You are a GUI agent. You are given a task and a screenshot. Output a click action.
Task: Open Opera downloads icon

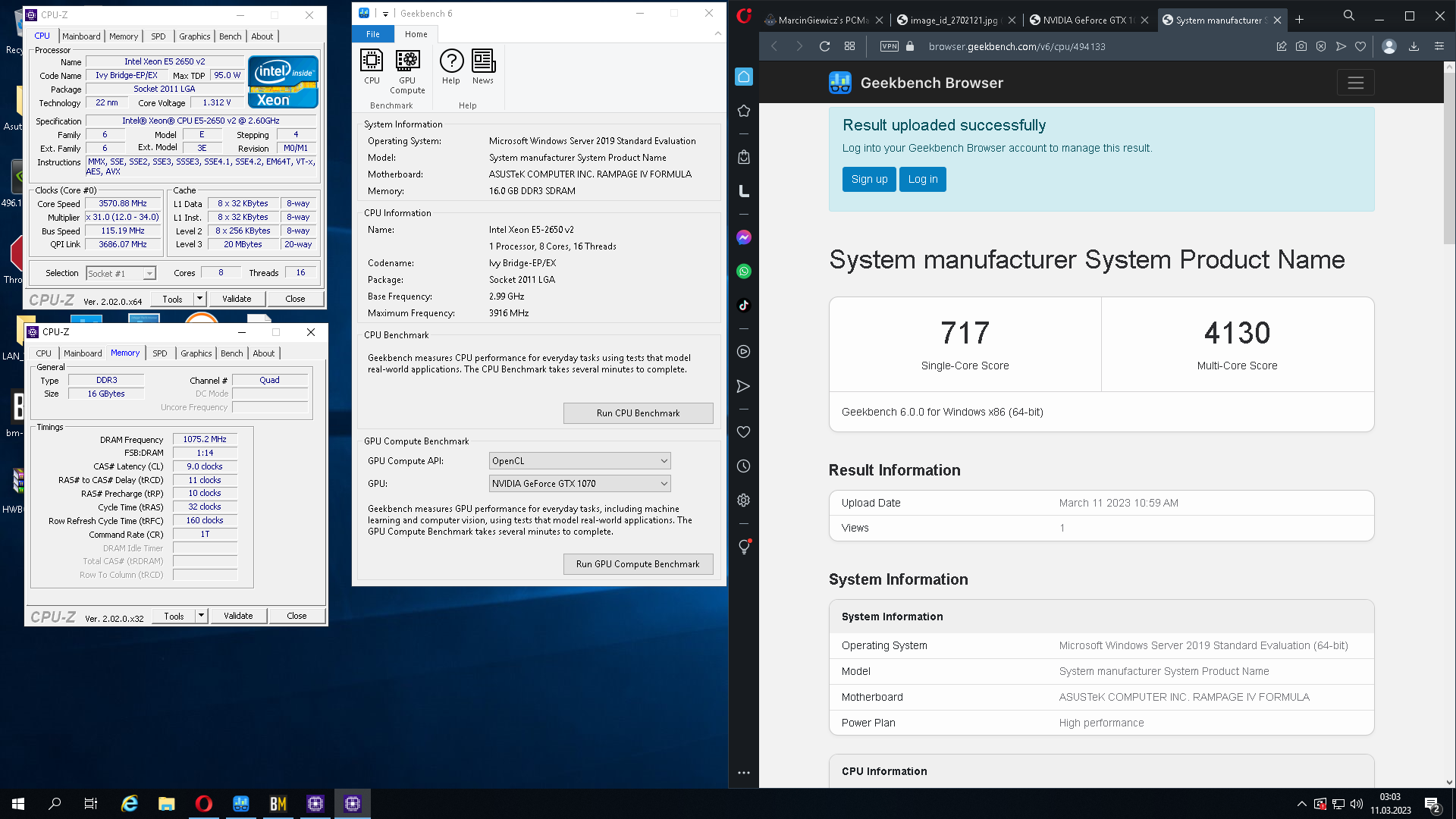coord(1414,46)
